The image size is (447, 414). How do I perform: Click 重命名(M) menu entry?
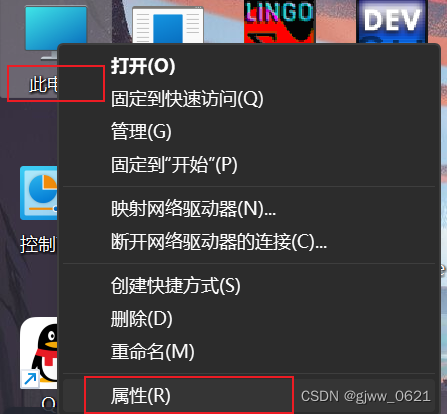click(x=152, y=352)
